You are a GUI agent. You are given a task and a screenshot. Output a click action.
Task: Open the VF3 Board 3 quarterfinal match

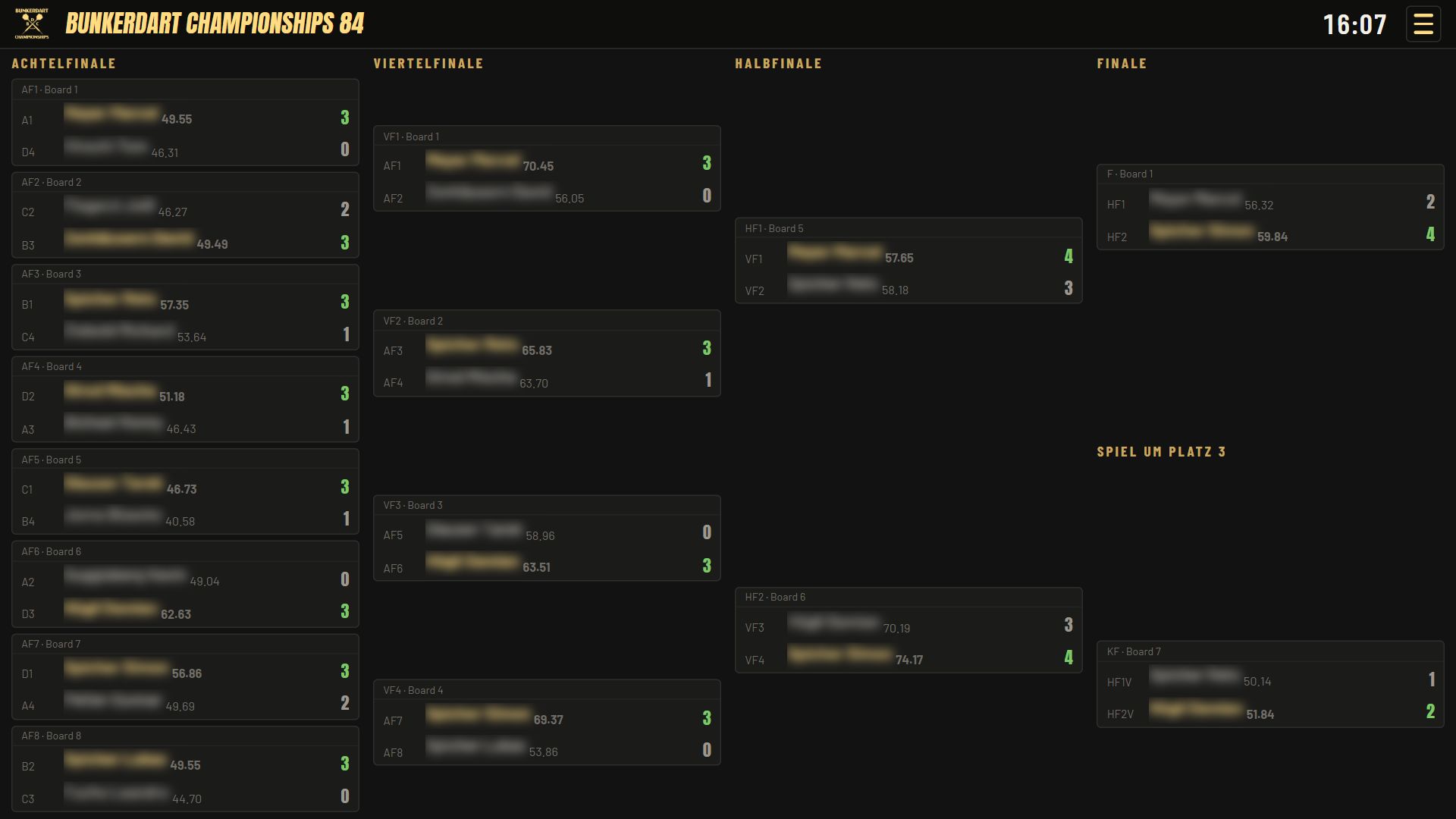(547, 538)
